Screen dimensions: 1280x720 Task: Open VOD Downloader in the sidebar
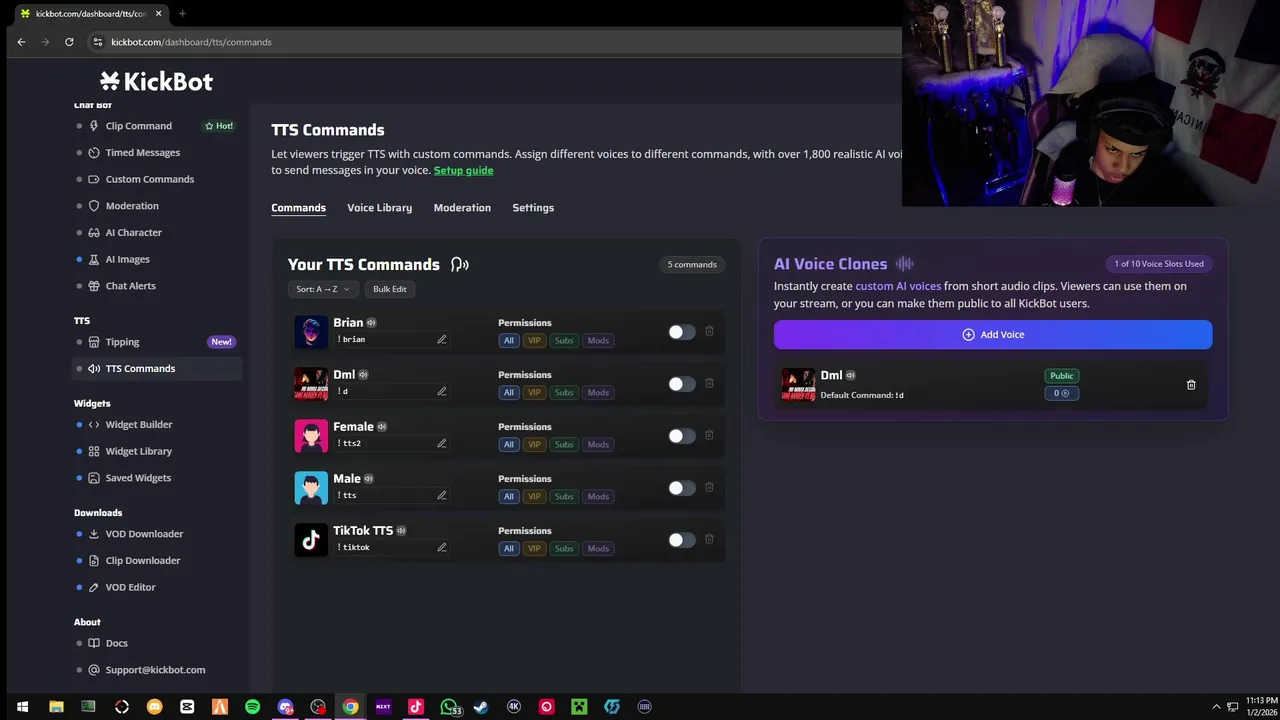[x=144, y=534]
